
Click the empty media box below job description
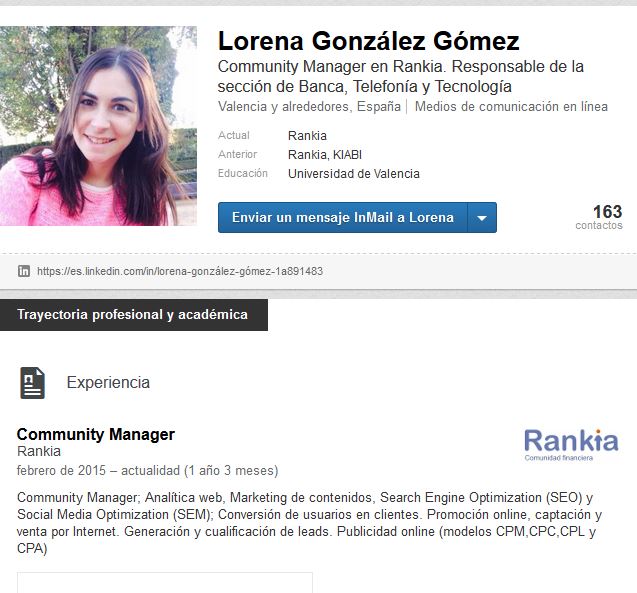[x=165, y=582]
